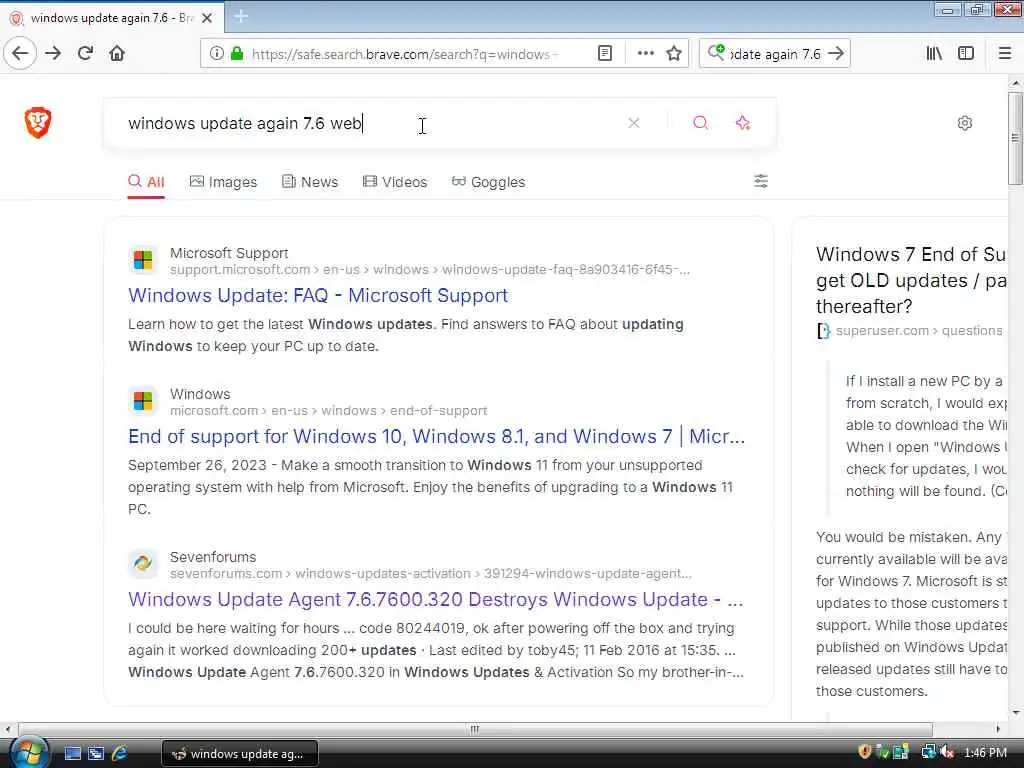Click the Brave lion logo

pos(38,123)
